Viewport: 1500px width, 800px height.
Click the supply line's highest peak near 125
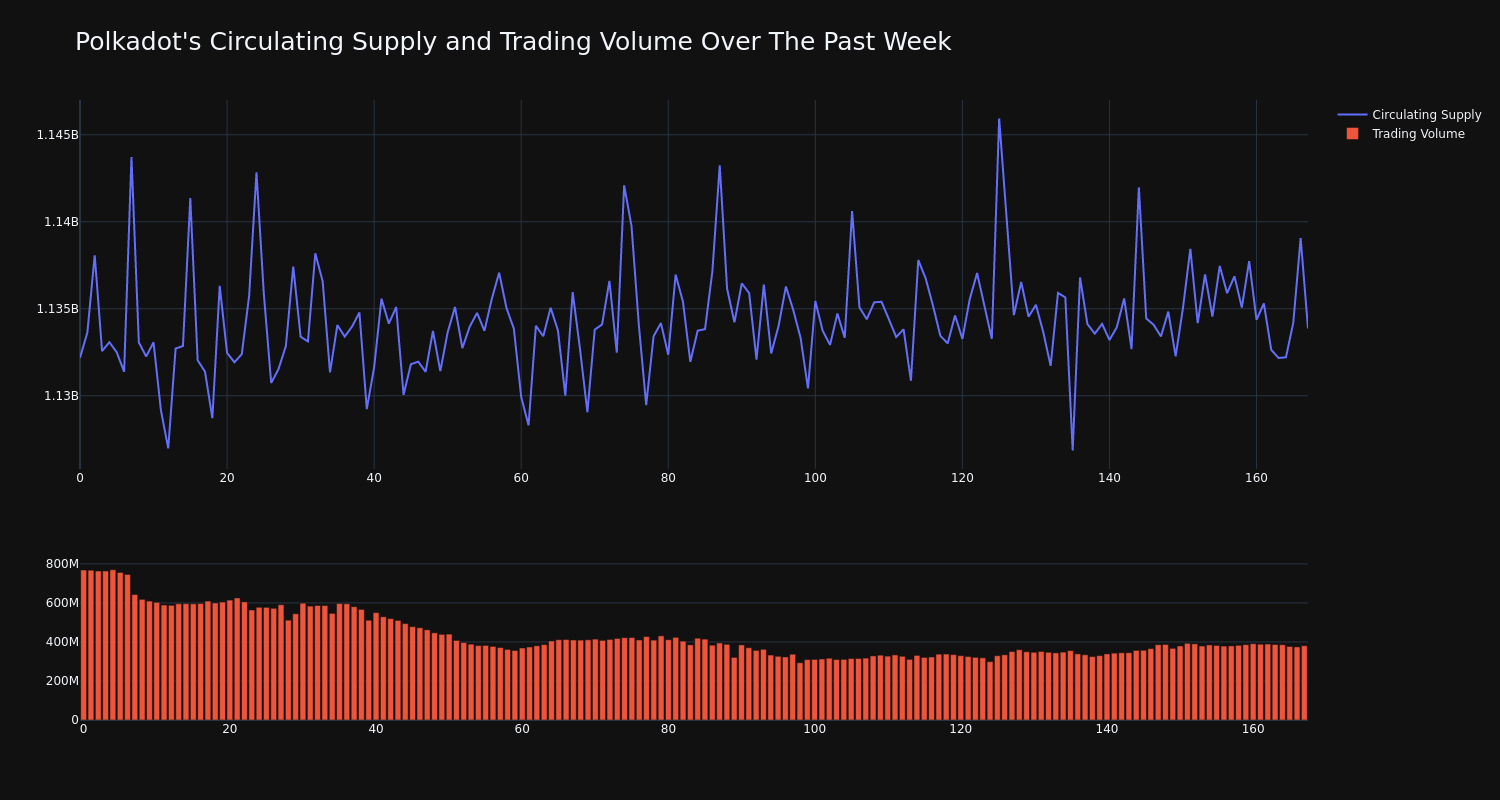(998, 119)
